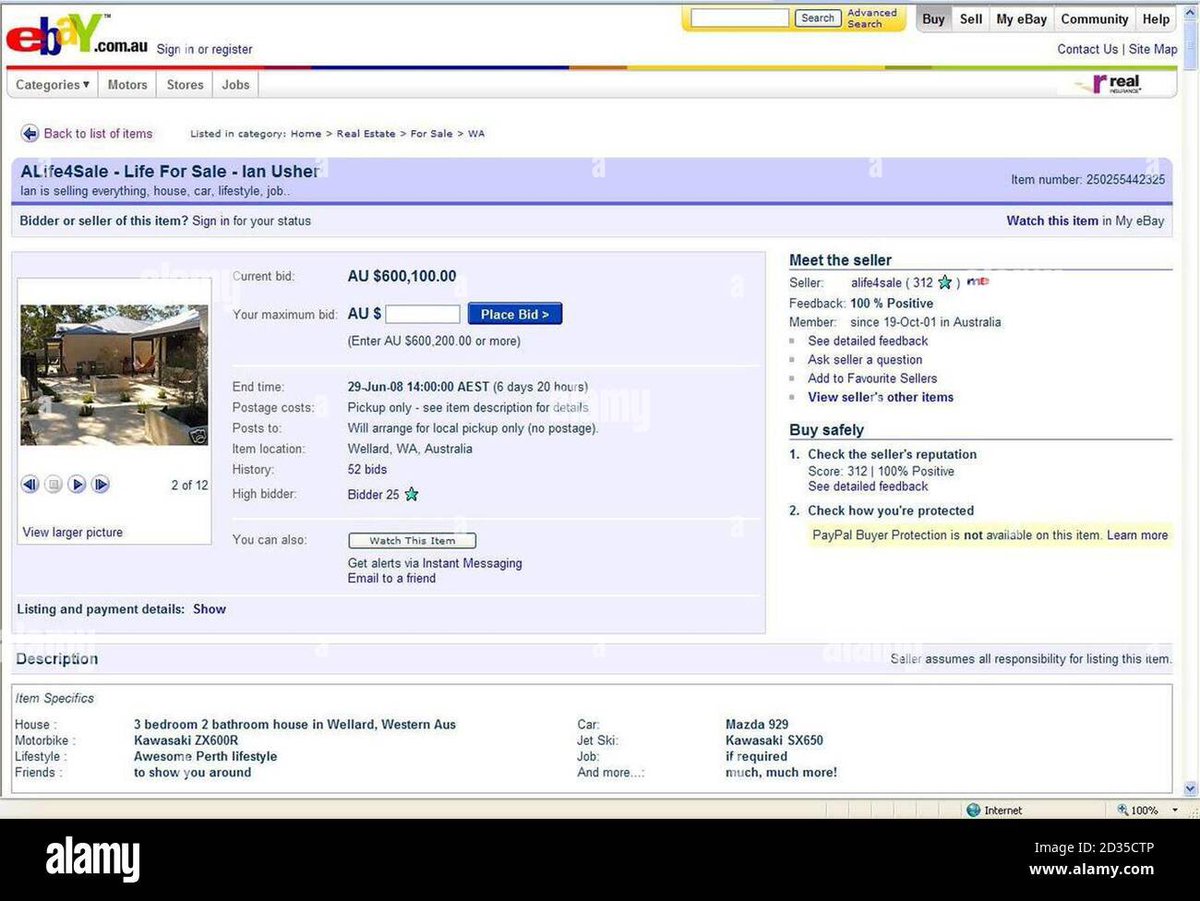Show listing and payment details
Viewport: 1200px width, 901px height.
(x=210, y=609)
